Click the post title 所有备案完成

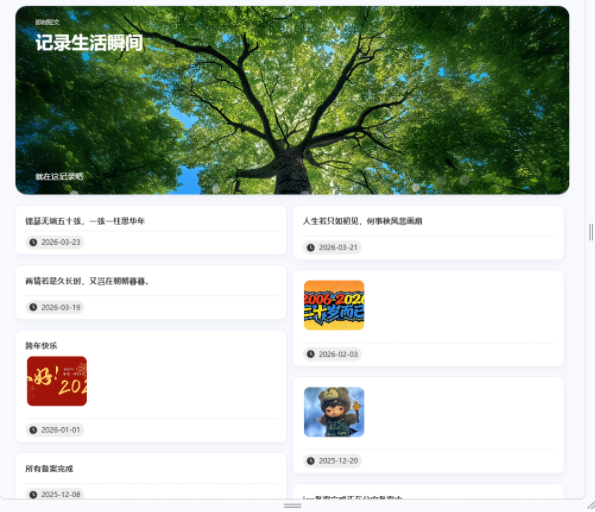coord(49,469)
